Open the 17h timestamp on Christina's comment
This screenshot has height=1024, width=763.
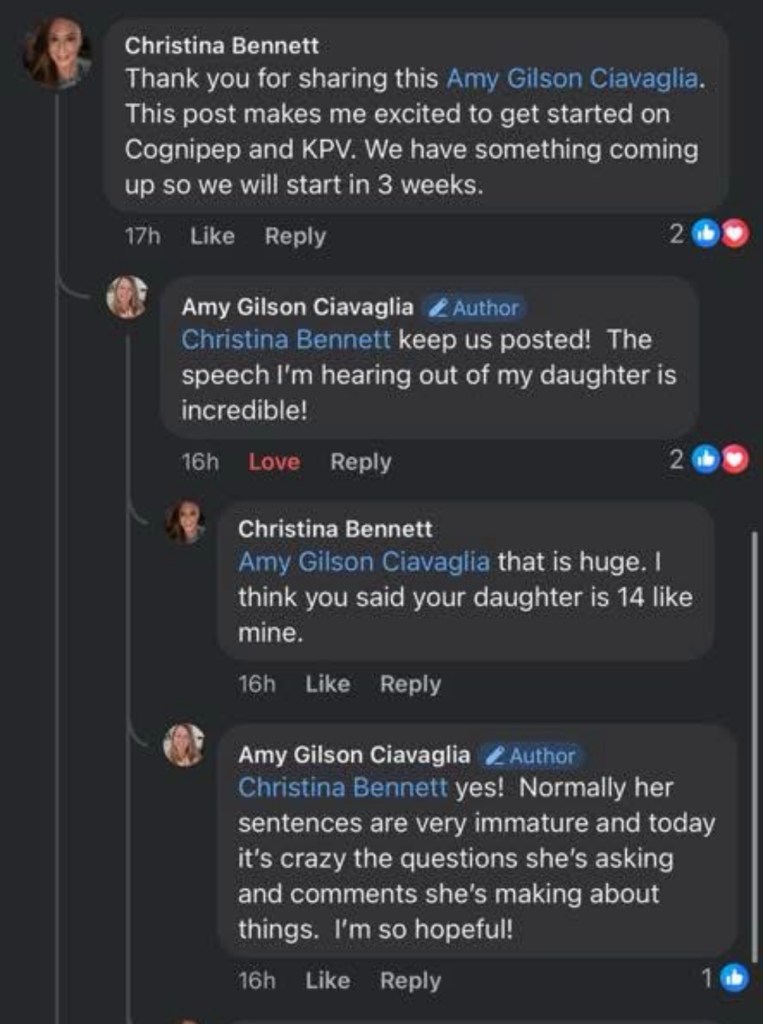[142, 236]
